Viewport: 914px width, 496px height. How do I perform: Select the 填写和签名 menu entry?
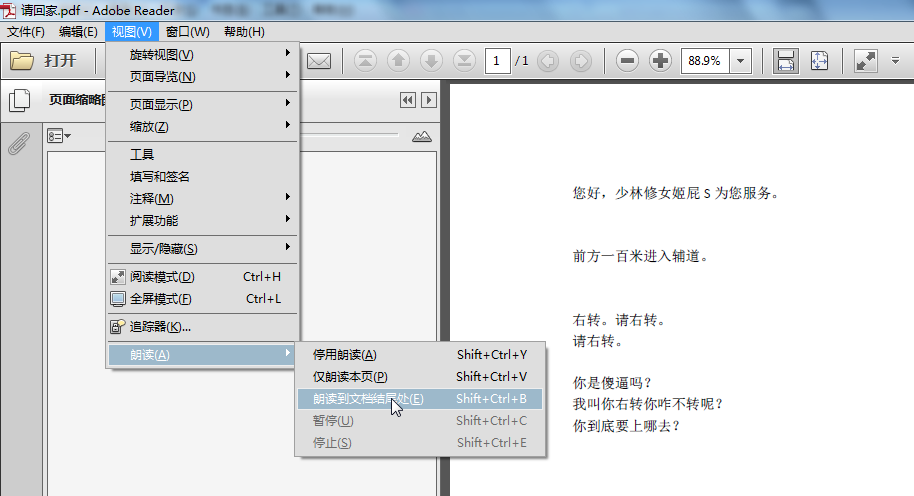(202, 177)
